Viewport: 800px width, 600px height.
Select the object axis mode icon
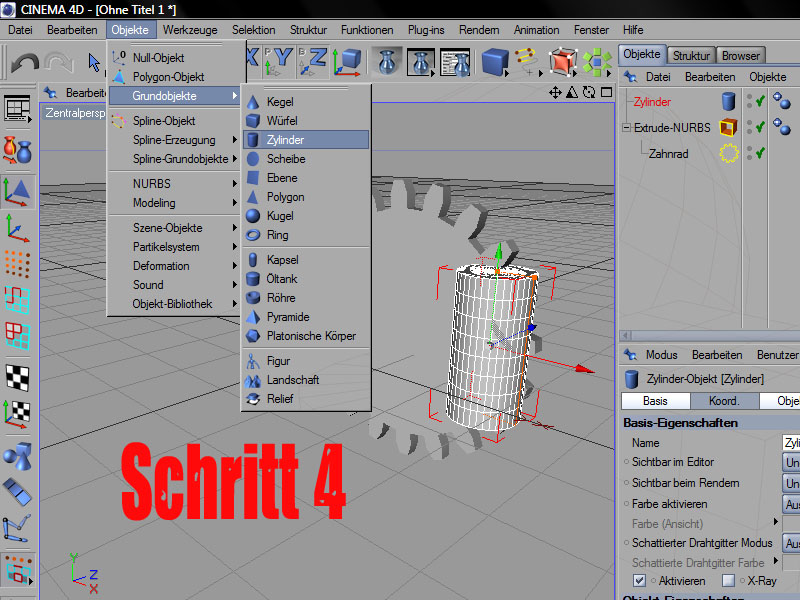17,228
